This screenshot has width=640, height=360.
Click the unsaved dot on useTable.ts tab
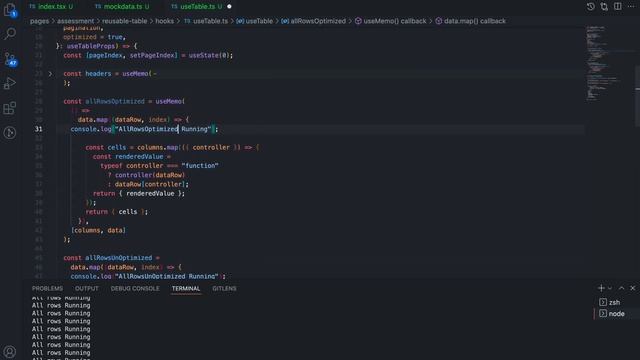click(x=229, y=7)
